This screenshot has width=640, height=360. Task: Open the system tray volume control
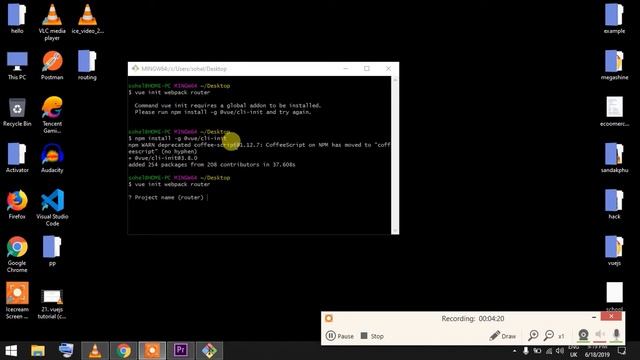coord(560,351)
